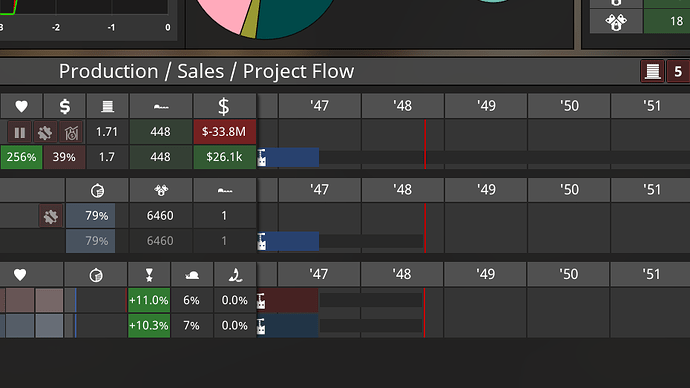The height and width of the screenshot is (388, 690).
Task: Click first bluish swatch in +10.3% row
Action: 19,326
